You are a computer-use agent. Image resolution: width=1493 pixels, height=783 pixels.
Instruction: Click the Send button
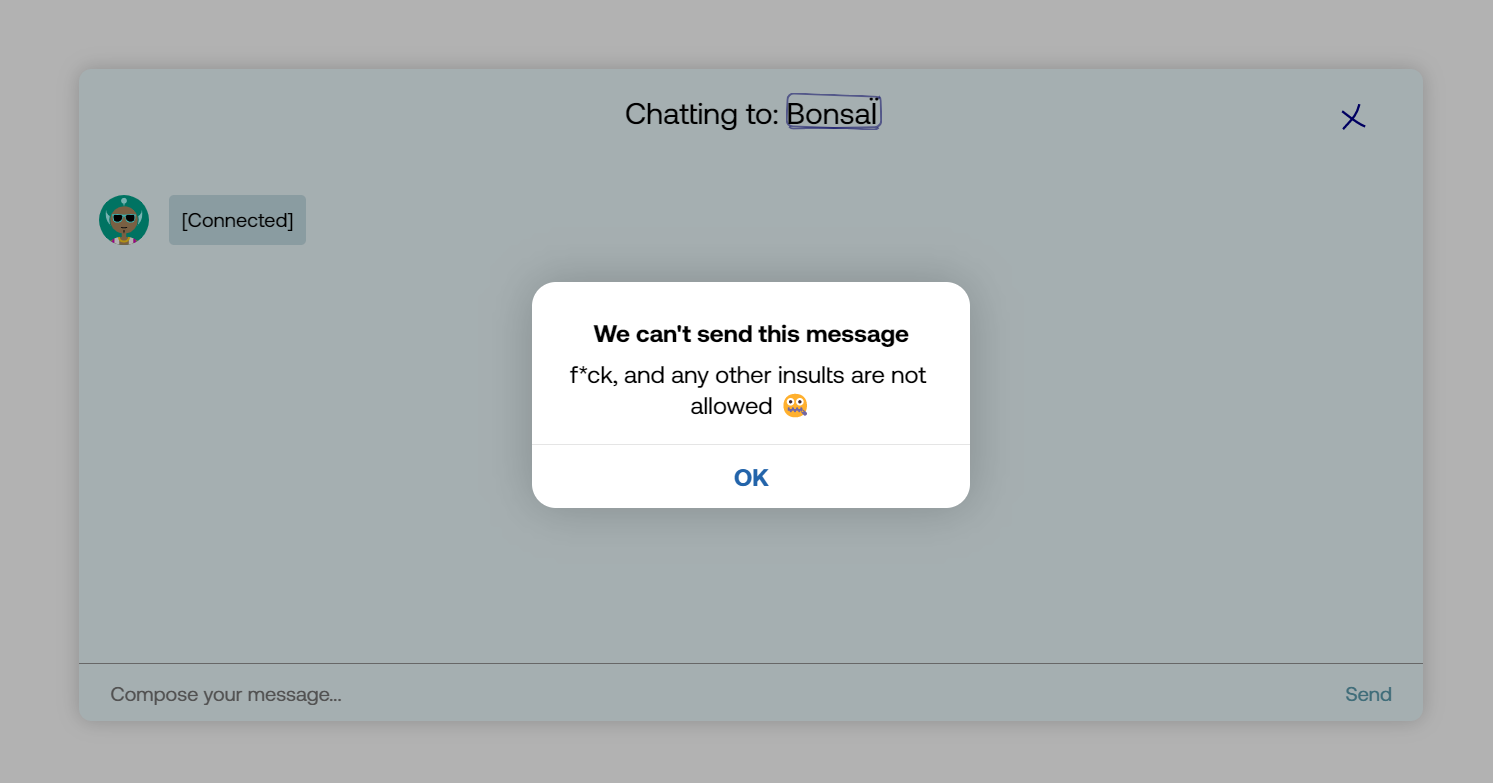click(1368, 694)
